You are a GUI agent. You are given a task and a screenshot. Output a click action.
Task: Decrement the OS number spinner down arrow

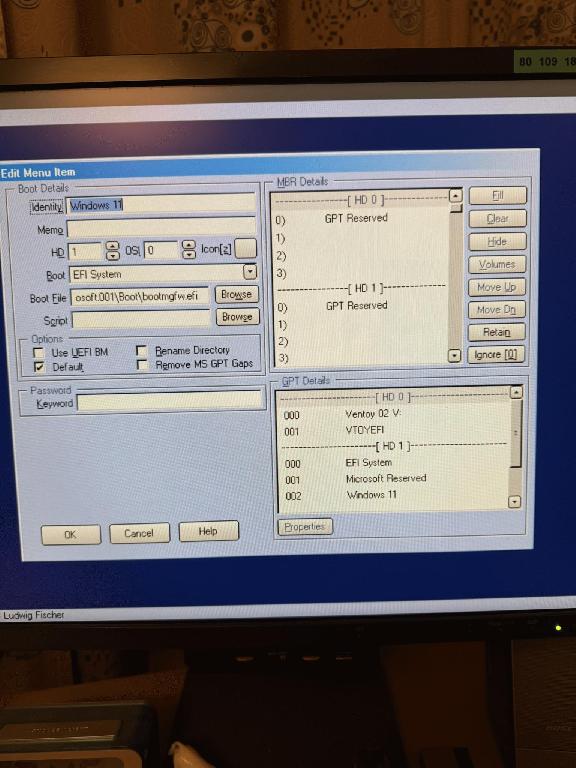pyautogui.click(x=189, y=254)
